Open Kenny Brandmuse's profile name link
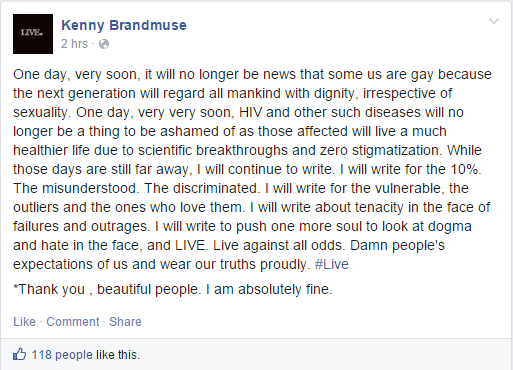This screenshot has width=513, height=370. tap(124, 25)
